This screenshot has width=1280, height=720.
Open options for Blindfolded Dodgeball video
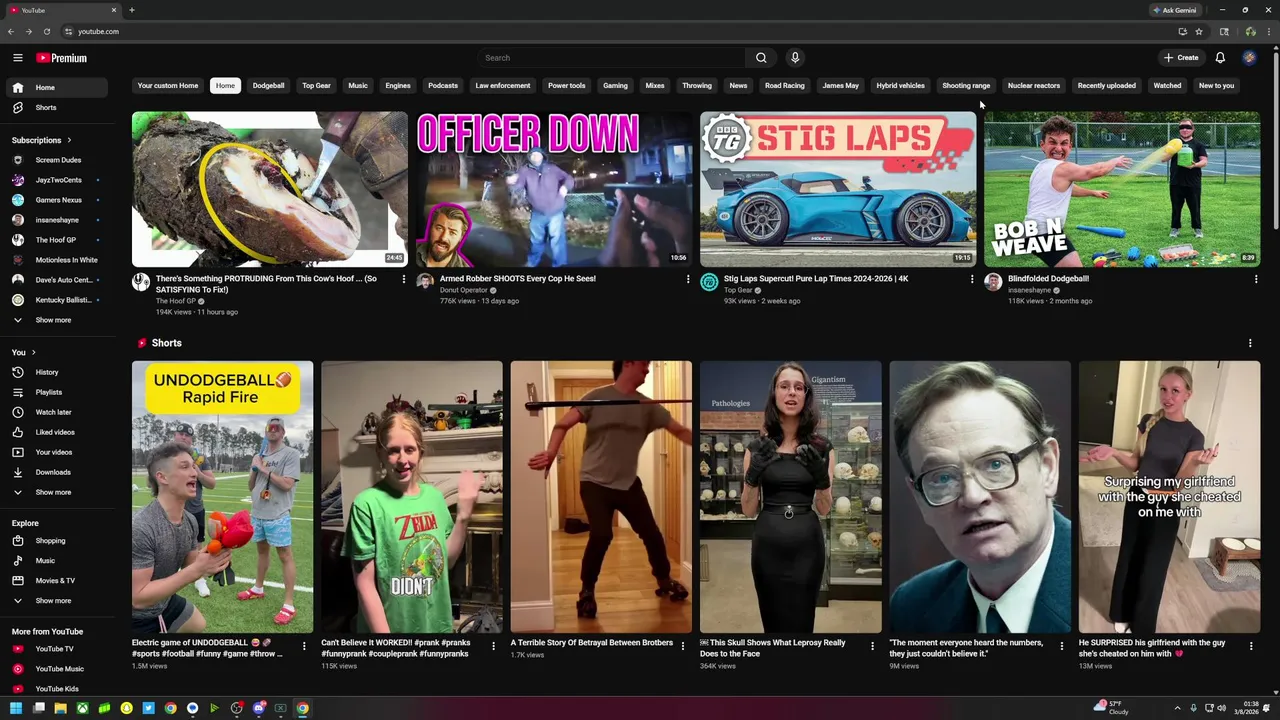pyautogui.click(x=1256, y=279)
